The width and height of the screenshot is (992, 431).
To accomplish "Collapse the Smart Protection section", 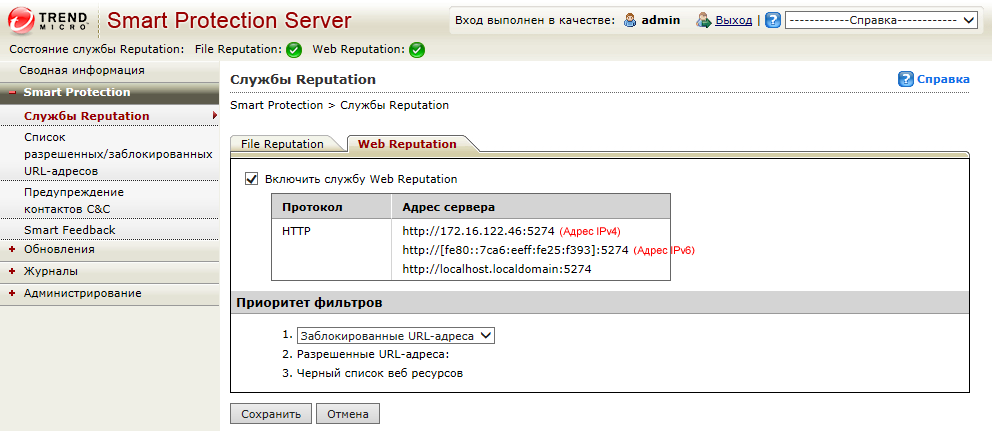I will click(12, 93).
